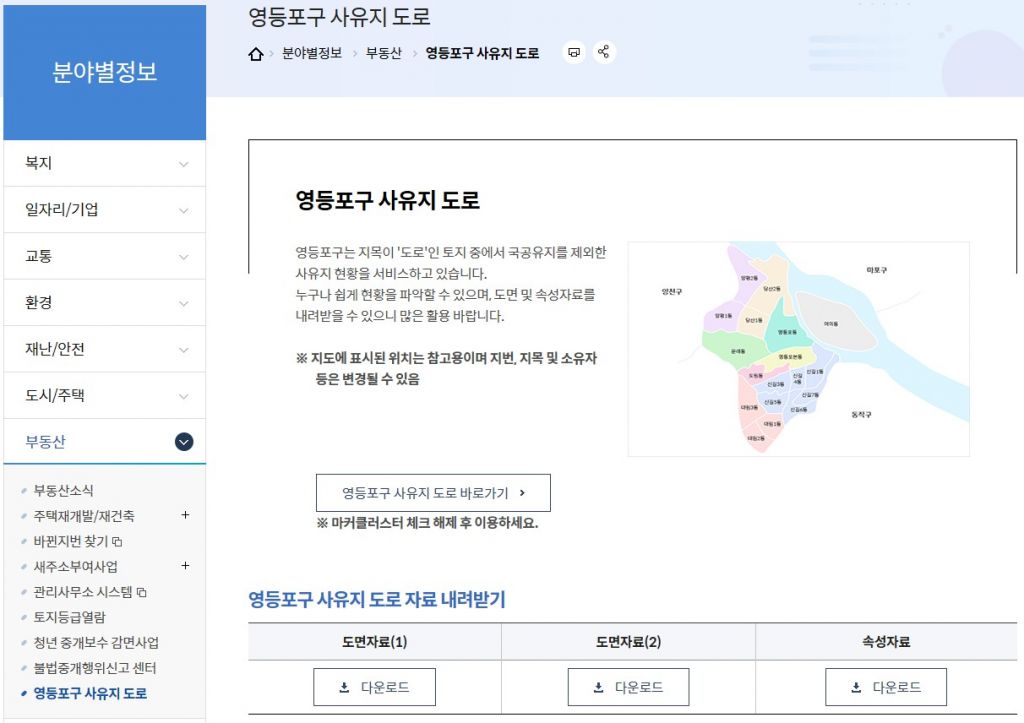Click the Yeongdeungpo district map image
This screenshot has width=1024, height=723.
(798, 349)
